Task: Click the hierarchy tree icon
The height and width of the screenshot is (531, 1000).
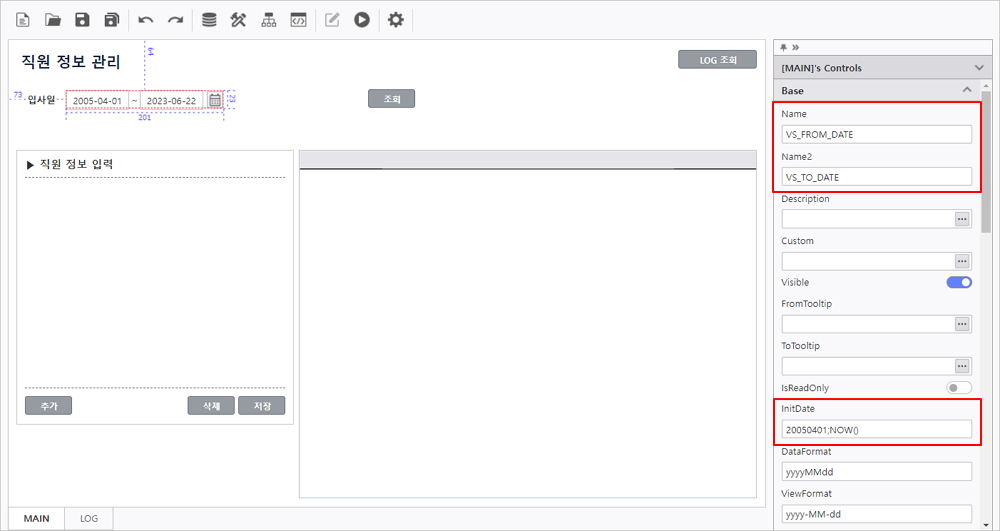Action: pyautogui.click(x=268, y=20)
